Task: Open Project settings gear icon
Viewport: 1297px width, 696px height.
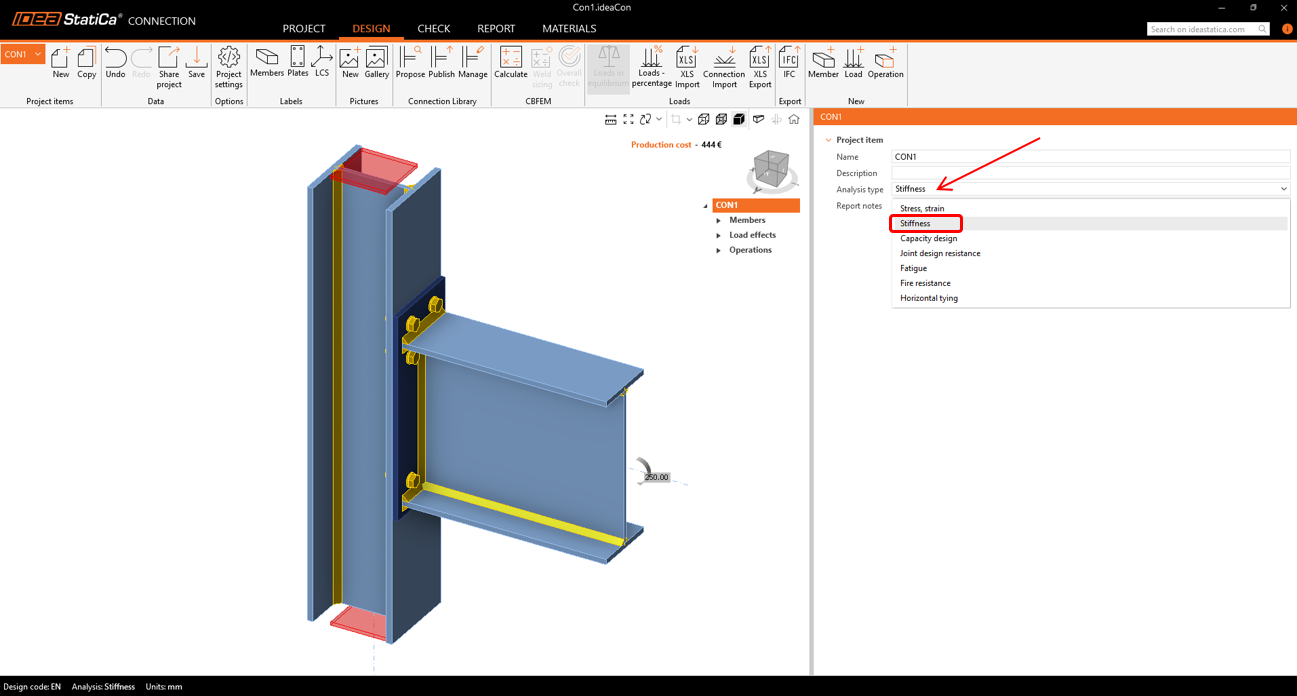Action: point(229,66)
